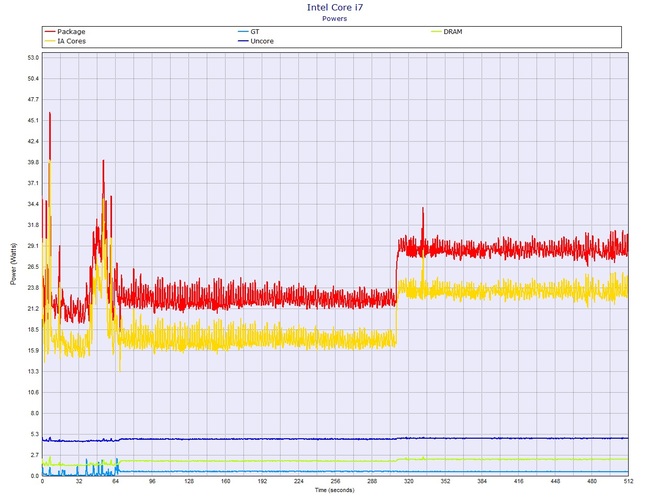Click the DRAM legend entry
The width and height of the screenshot is (670, 502).
(x=447, y=32)
